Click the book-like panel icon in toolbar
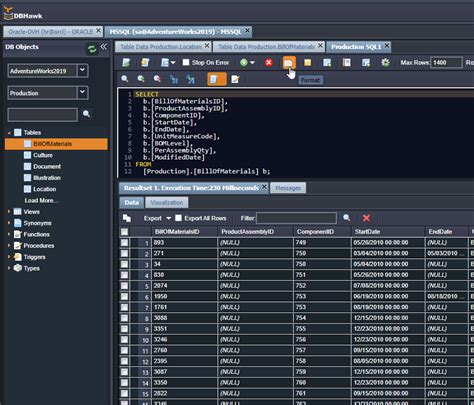The height and width of the screenshot is (405, 474). [x=347, y=62]
